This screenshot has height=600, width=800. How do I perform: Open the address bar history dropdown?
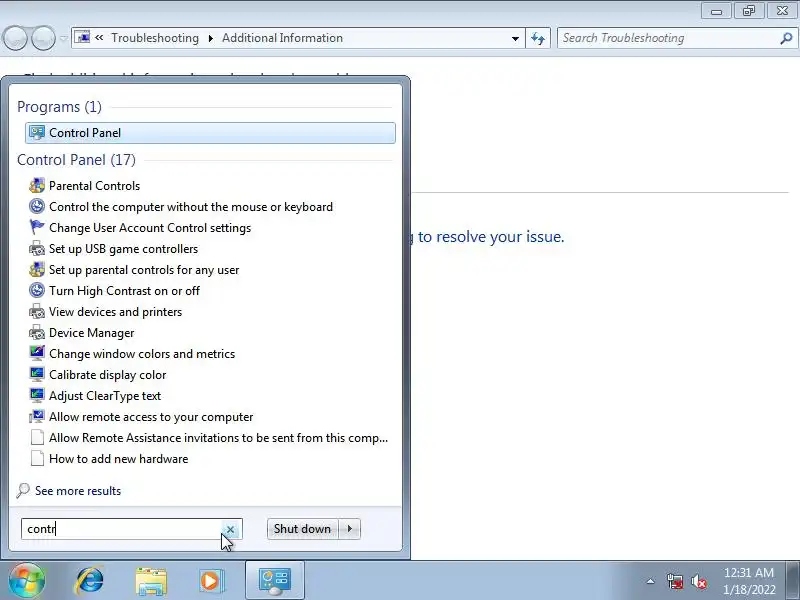(x=515, y=38)
